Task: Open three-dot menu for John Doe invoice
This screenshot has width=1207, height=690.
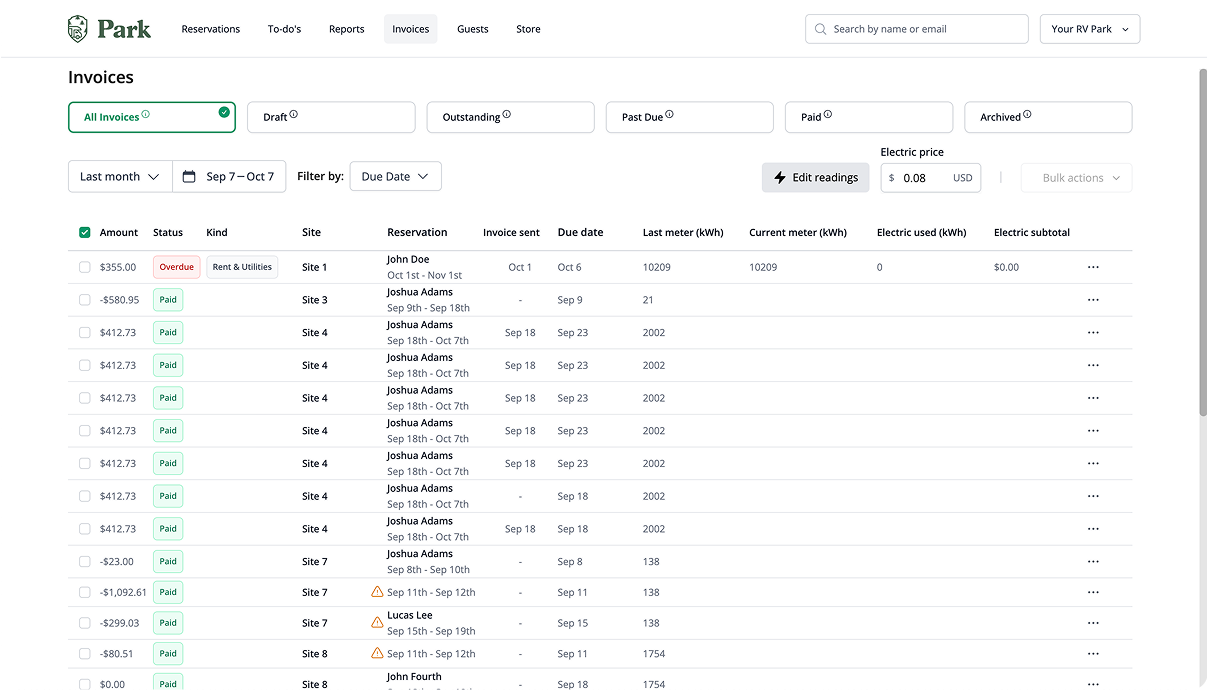Action: 1093,268
